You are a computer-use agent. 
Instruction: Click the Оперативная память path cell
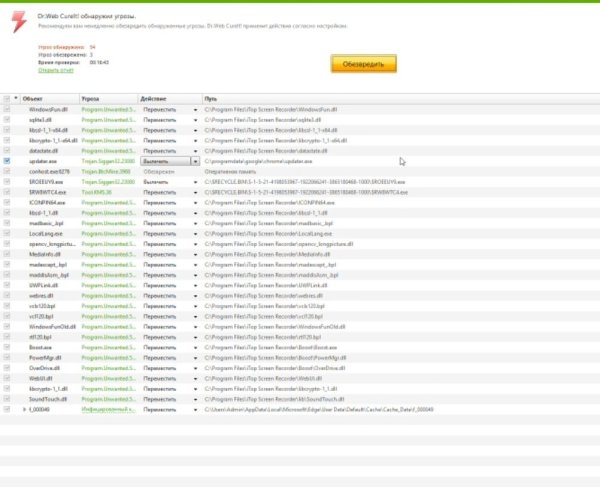coord(230,172)
